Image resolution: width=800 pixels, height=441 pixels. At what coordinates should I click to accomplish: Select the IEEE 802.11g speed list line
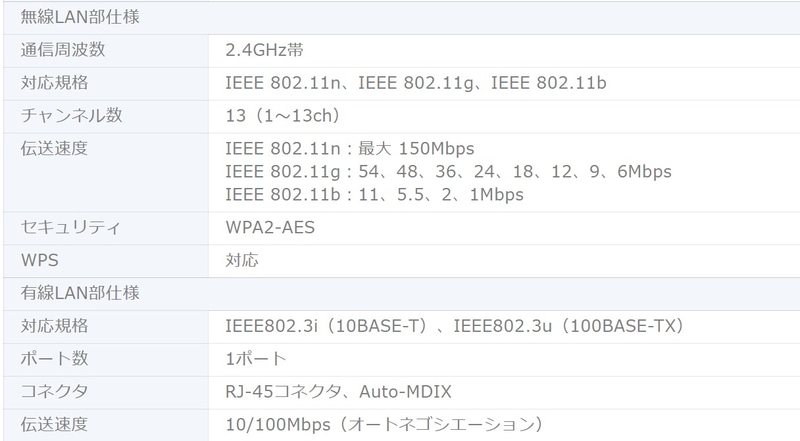tap(449, 171)
